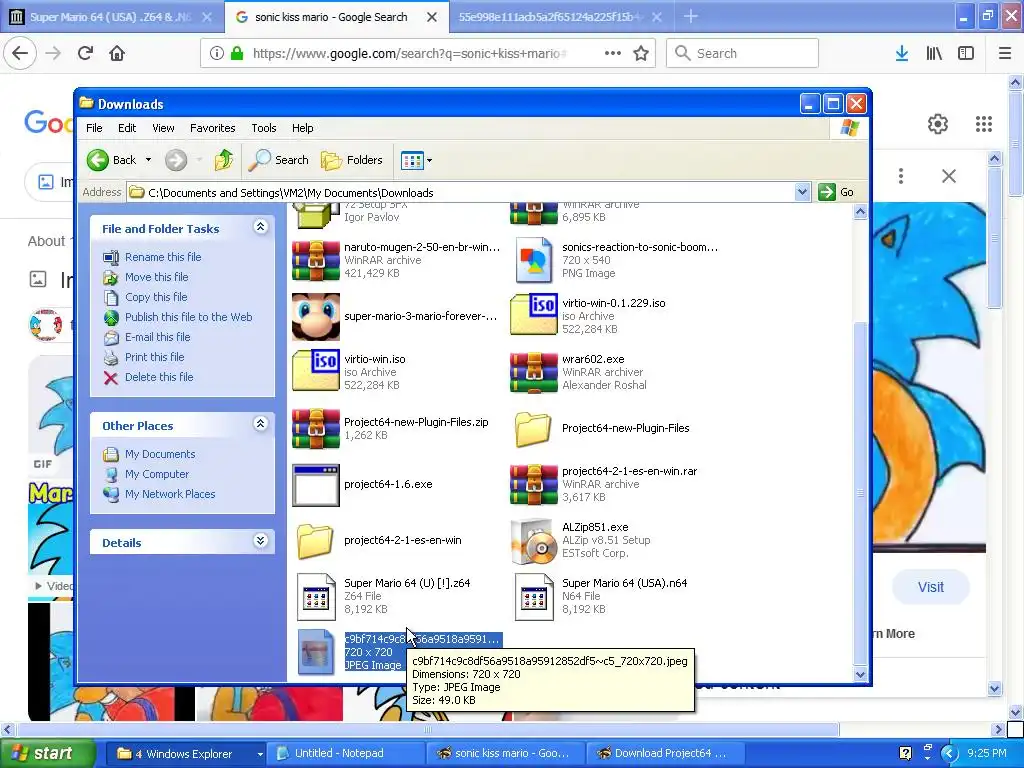Collapse the Other Places panel
Image resolution: width=1024 pixels, height=768 pixels.
(x=260, y=424)
